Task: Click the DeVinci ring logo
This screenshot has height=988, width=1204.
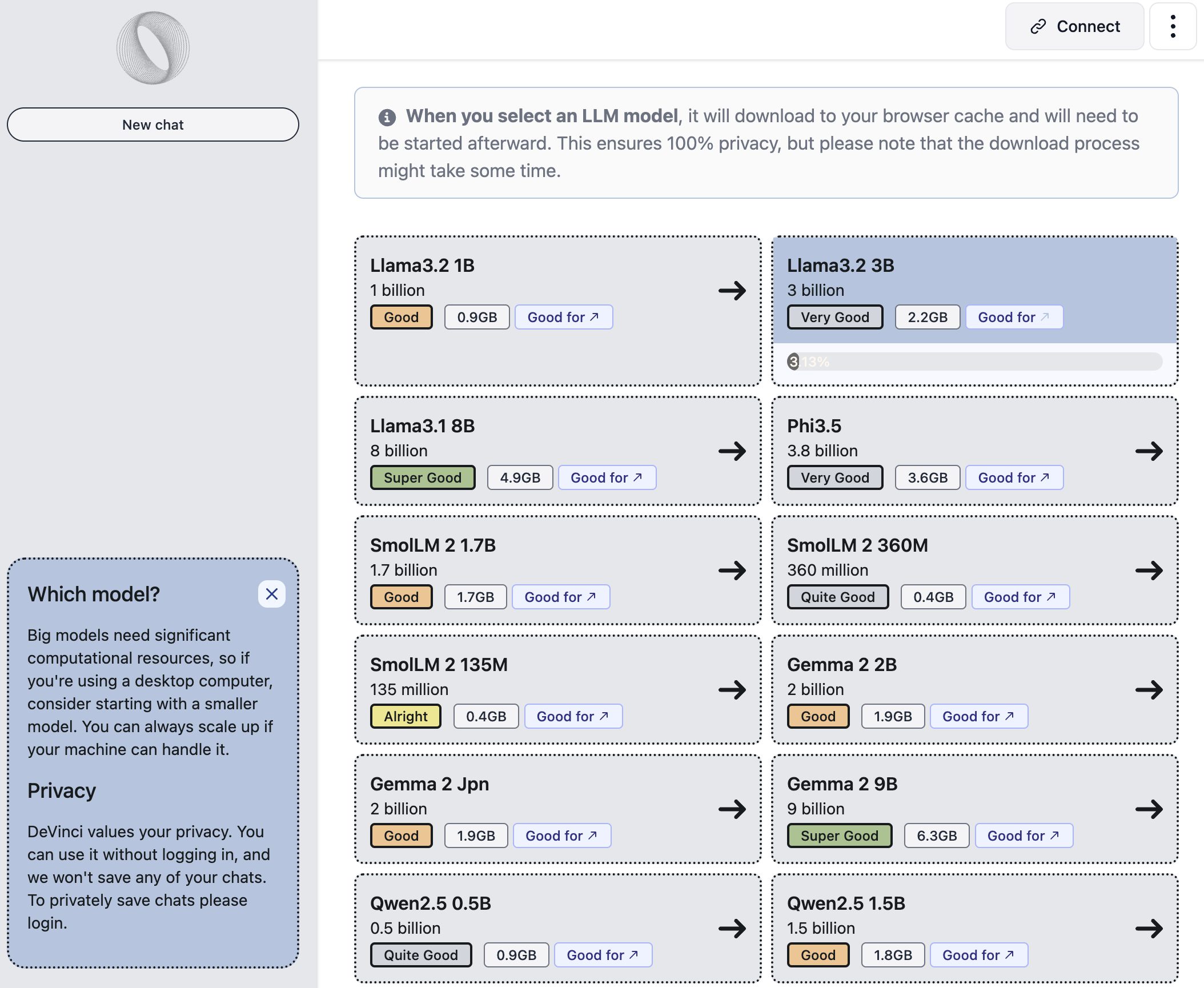Action: [152, 48]
